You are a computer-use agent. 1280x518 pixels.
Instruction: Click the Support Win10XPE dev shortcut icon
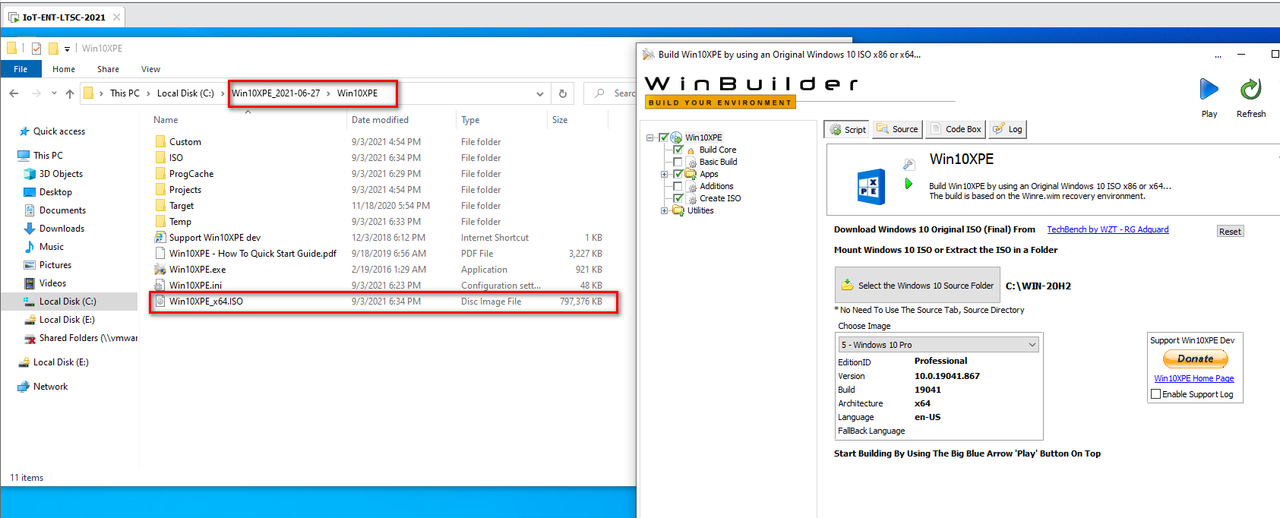click(x=160, y=238)
